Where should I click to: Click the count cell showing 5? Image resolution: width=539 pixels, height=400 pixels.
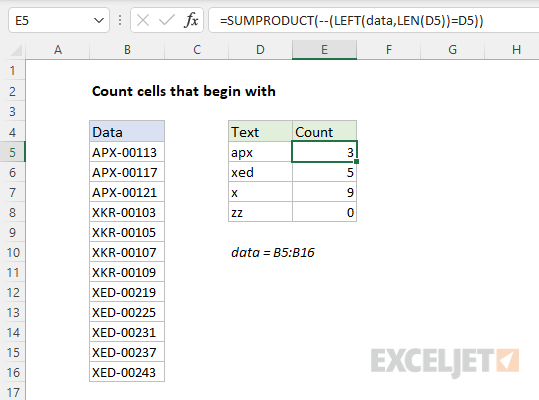[324, 172]
